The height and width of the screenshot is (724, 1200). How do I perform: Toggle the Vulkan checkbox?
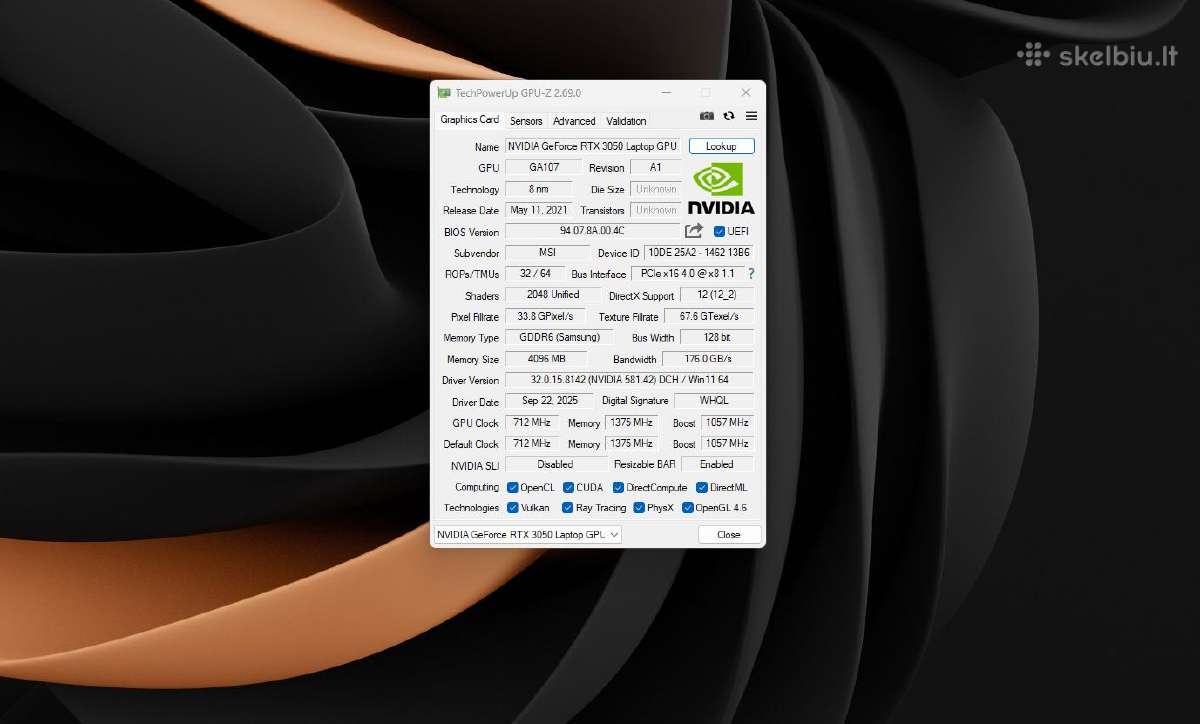pos(512,508)
